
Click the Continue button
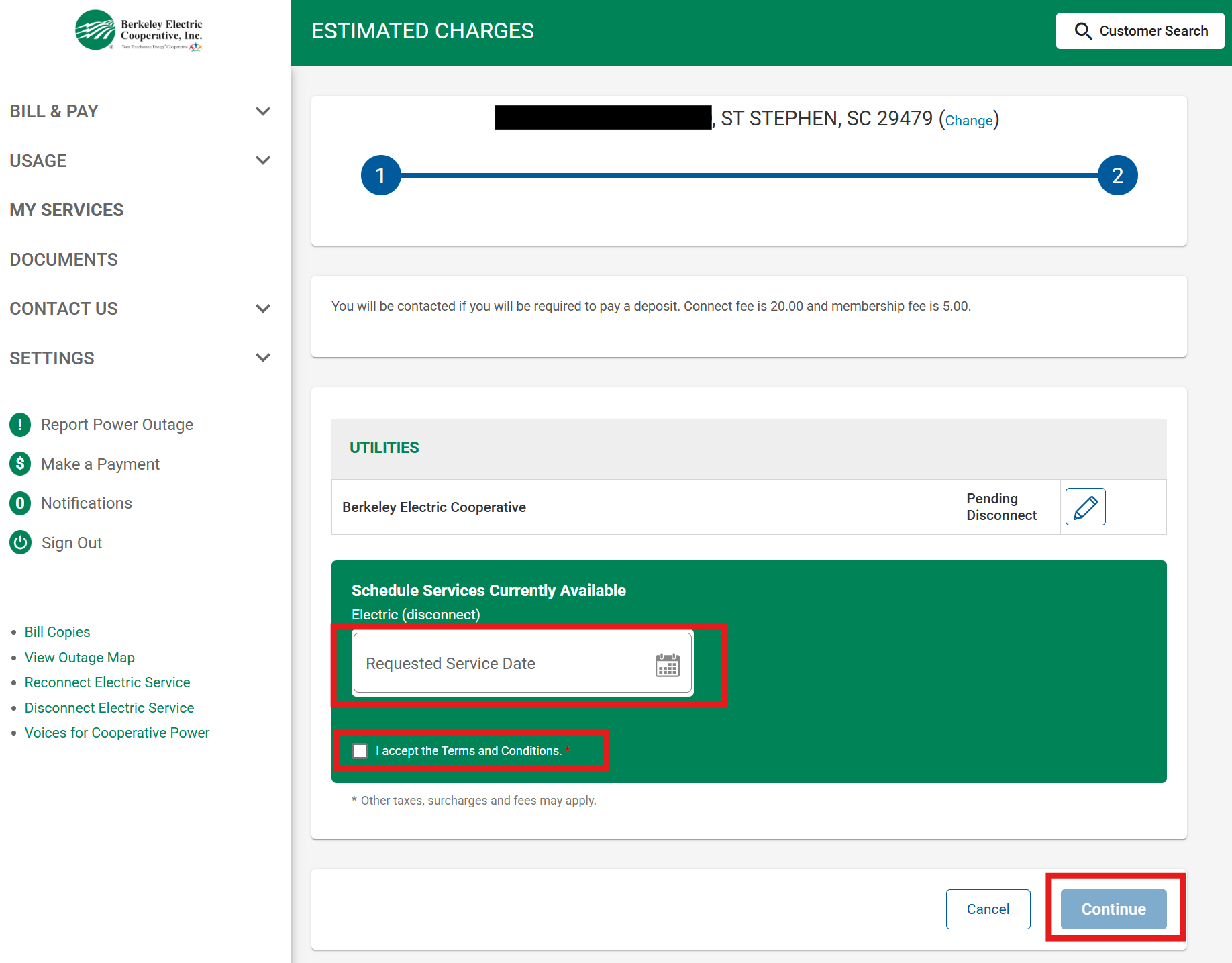pos(1113,909)
